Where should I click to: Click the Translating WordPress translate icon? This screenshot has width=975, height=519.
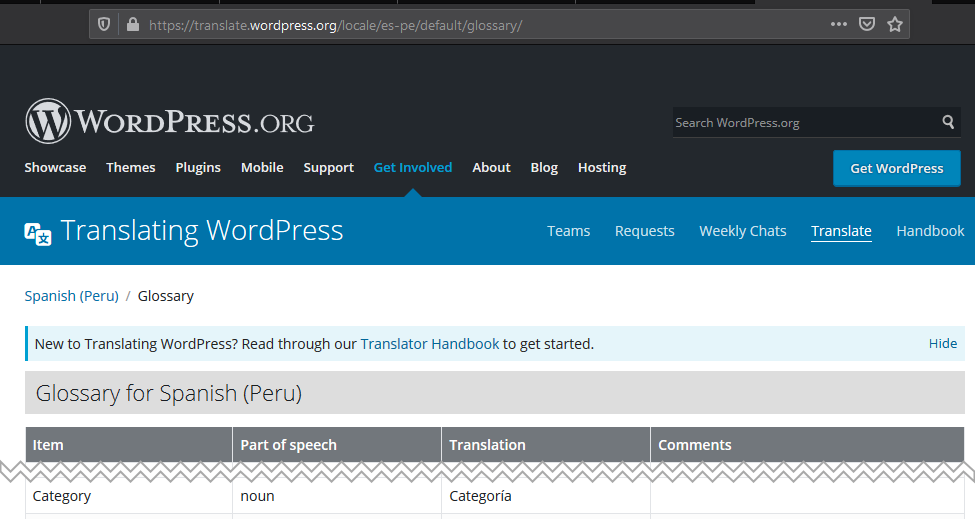click(38, 234)
